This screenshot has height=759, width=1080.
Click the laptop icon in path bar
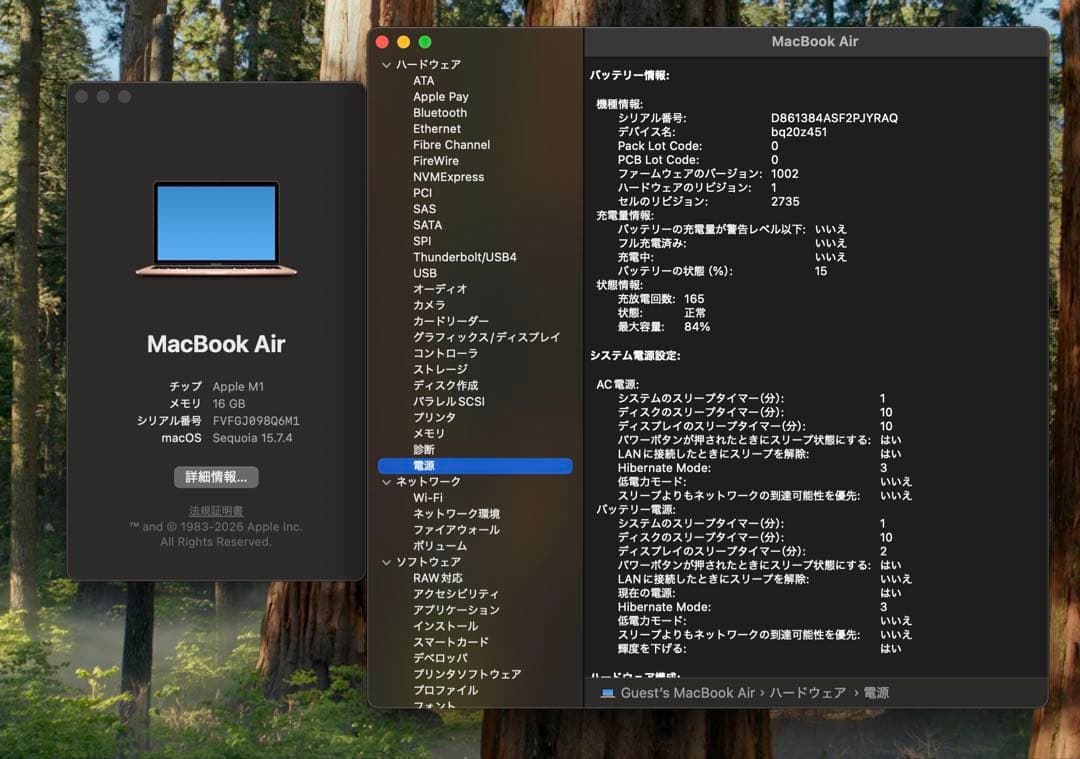[x=608, y=693]
